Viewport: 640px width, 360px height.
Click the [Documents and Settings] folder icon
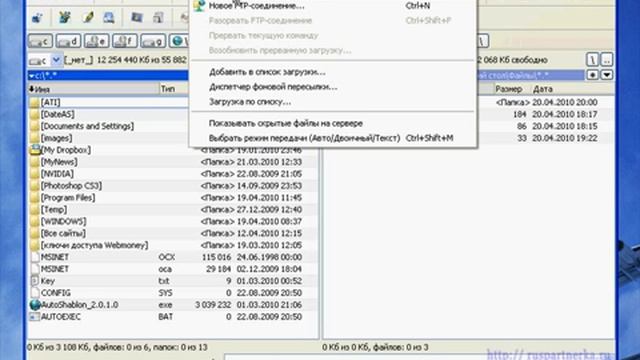[35, 126]
